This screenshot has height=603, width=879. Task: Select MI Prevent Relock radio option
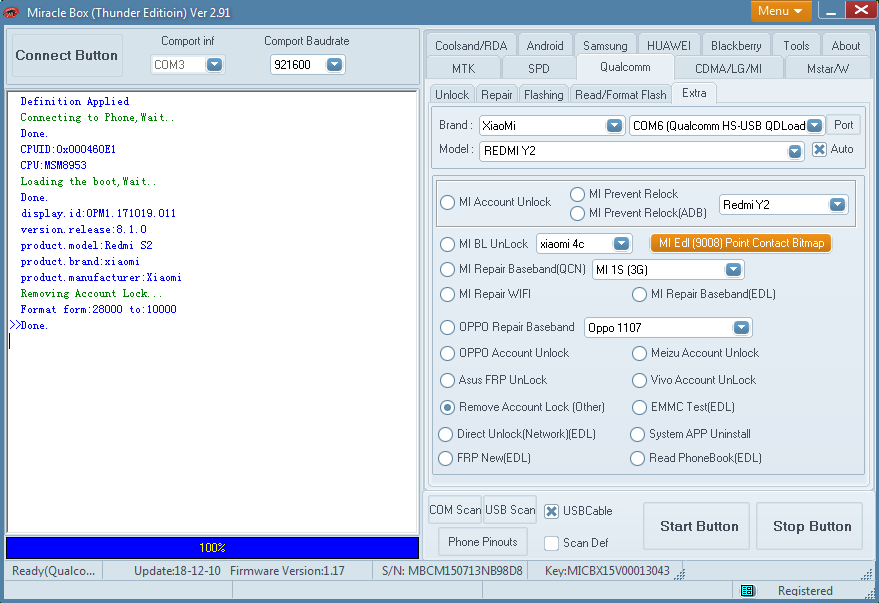pyautogui.click(x=577, y=194)
